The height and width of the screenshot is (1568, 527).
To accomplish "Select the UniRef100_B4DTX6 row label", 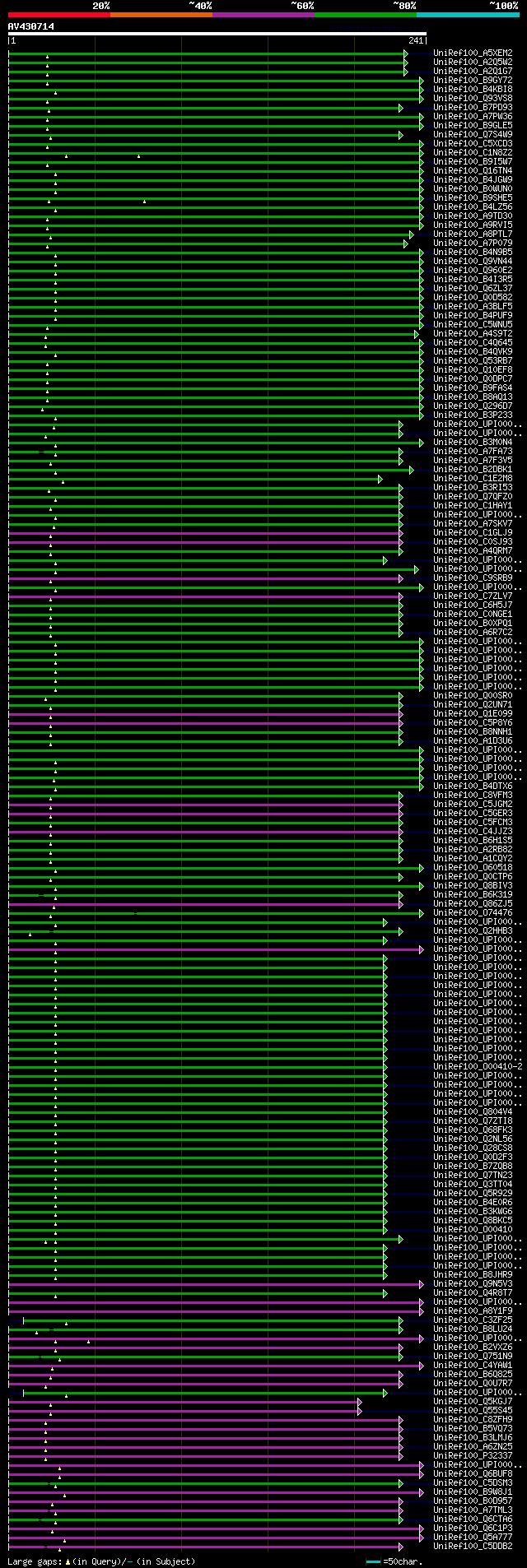I will click(473, 786).
